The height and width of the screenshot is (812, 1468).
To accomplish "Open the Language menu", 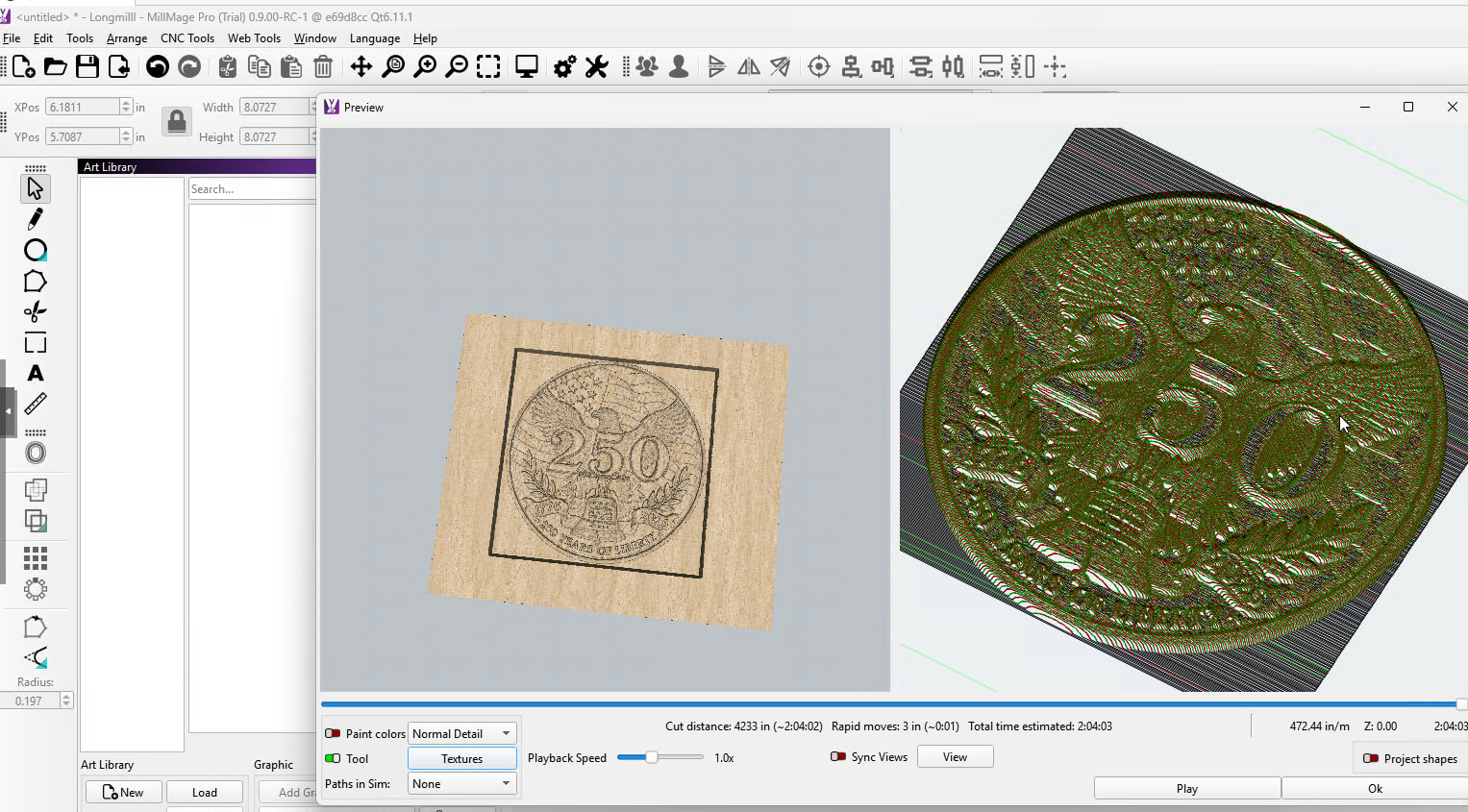I will click(375, 38).
